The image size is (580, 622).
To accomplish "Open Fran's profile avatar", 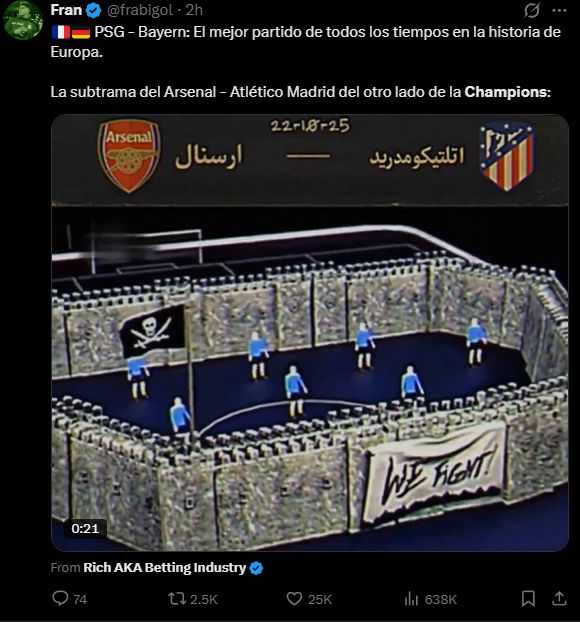I will tap(23, 19).
